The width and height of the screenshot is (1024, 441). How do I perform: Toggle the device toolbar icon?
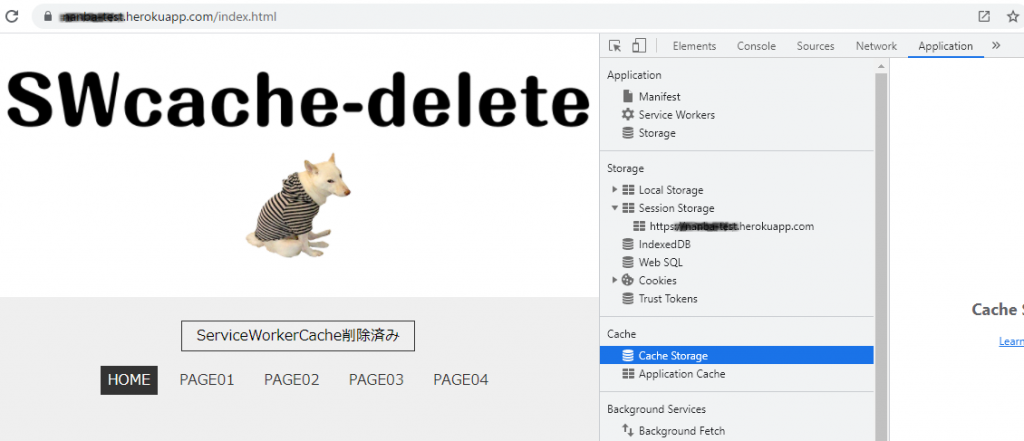[639, 46]
